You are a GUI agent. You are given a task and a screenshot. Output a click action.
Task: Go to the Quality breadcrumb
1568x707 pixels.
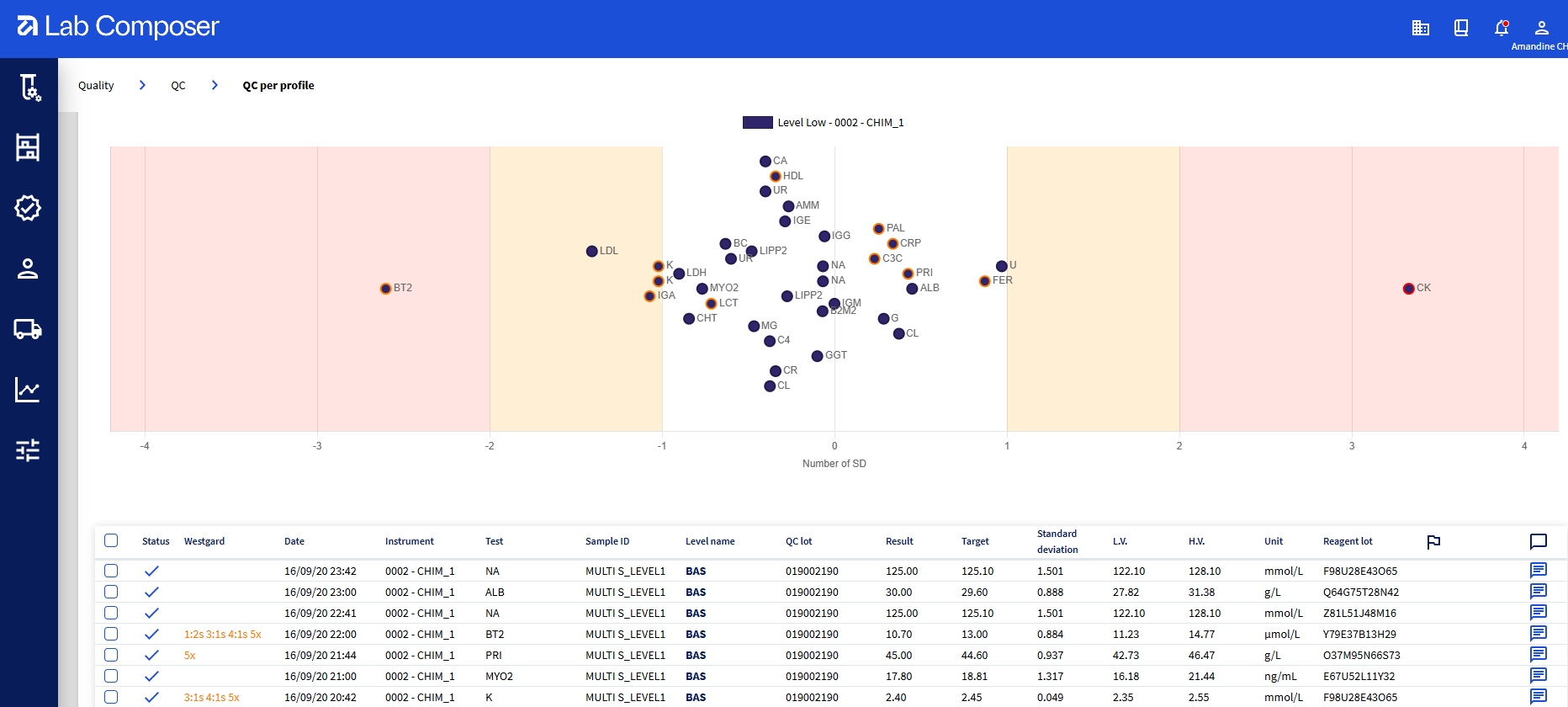pyautogui.click(x=96, y=86)
